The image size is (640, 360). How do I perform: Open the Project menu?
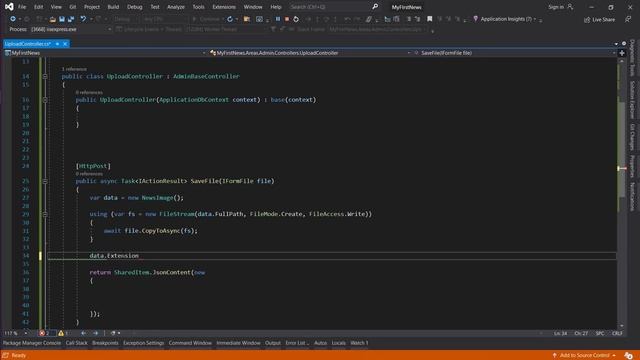pyautogui.click(x=92, y=7)
